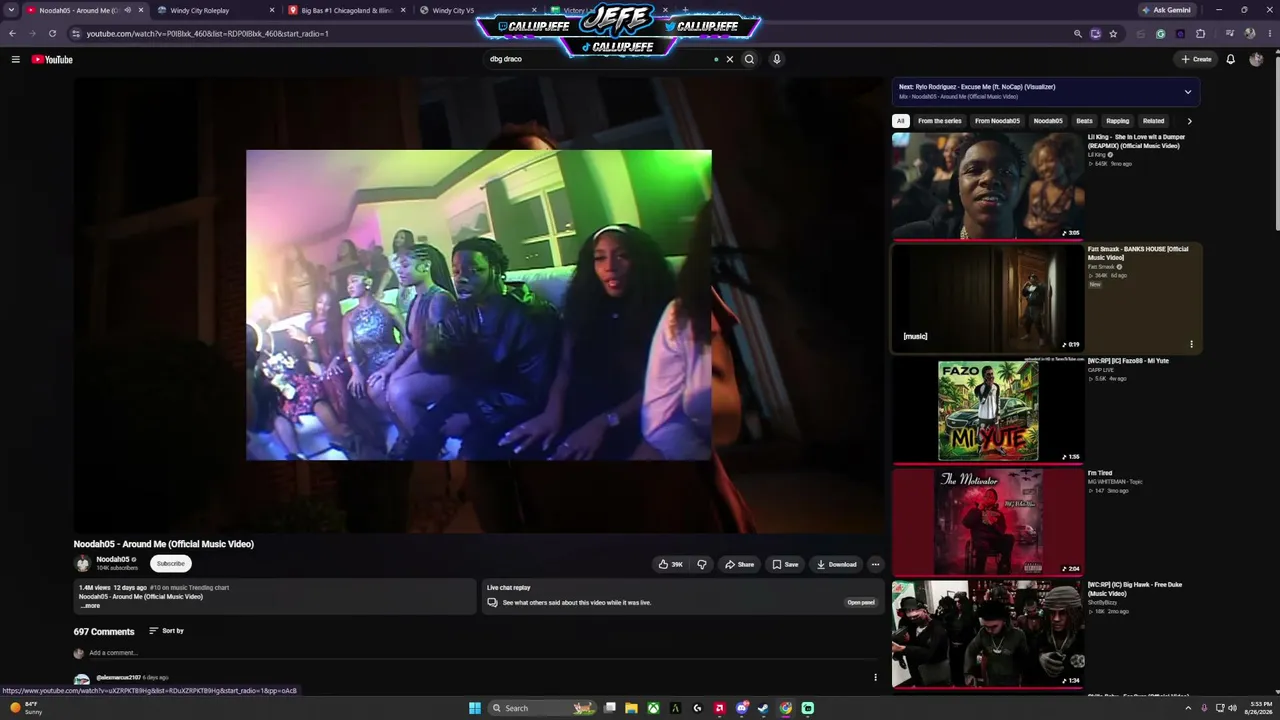
Task: Open the Windows Start menu
Action: pos(475,708)
